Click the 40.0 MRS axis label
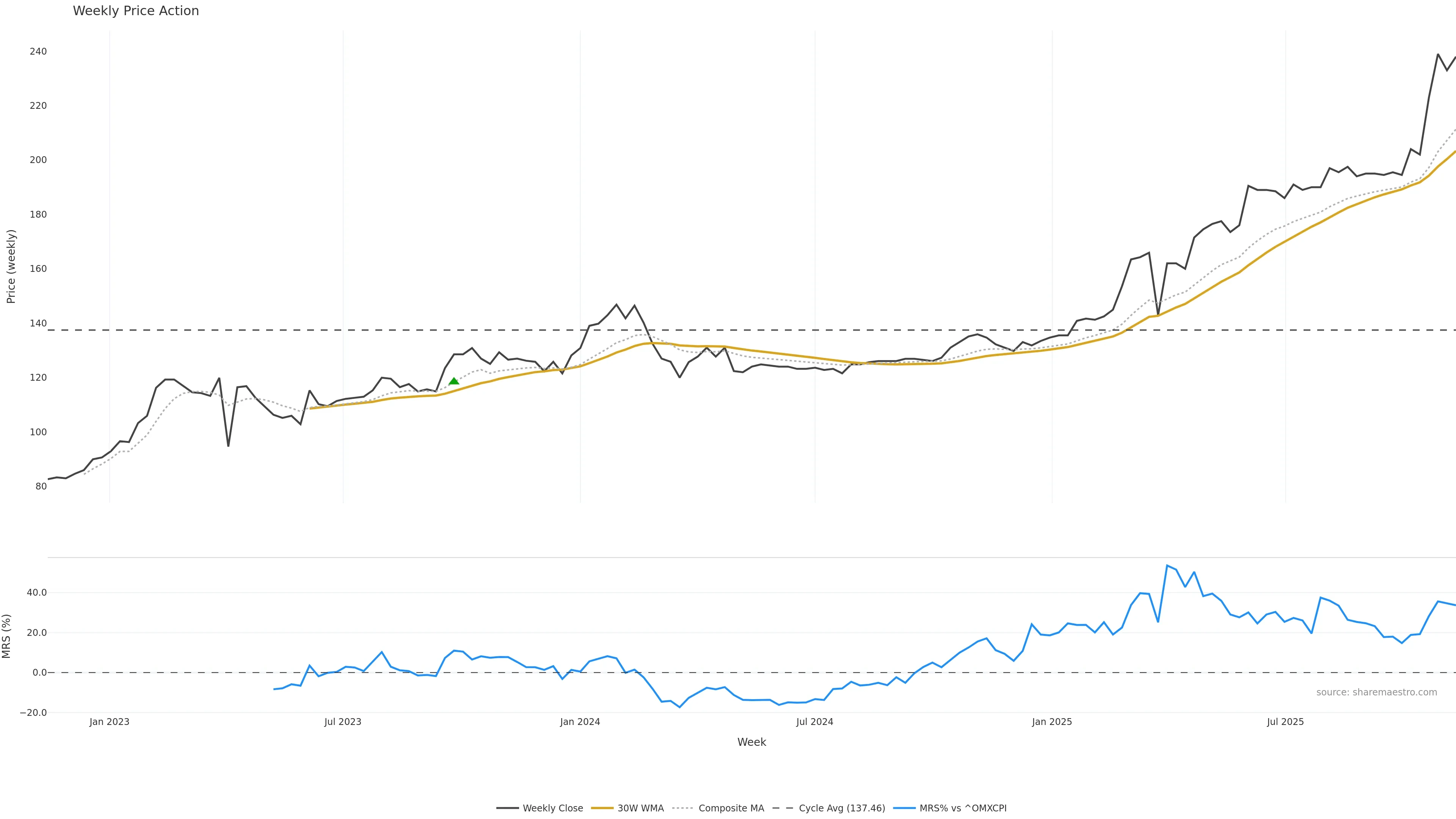 (x=37, y=592)
